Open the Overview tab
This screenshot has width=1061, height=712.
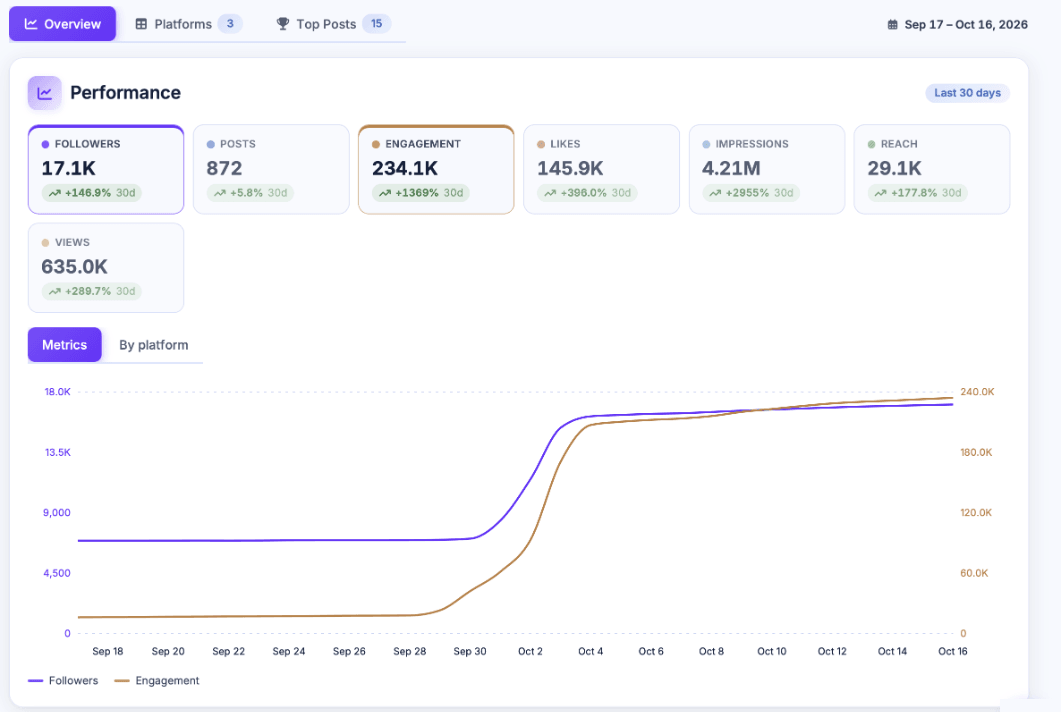(62, 24)
